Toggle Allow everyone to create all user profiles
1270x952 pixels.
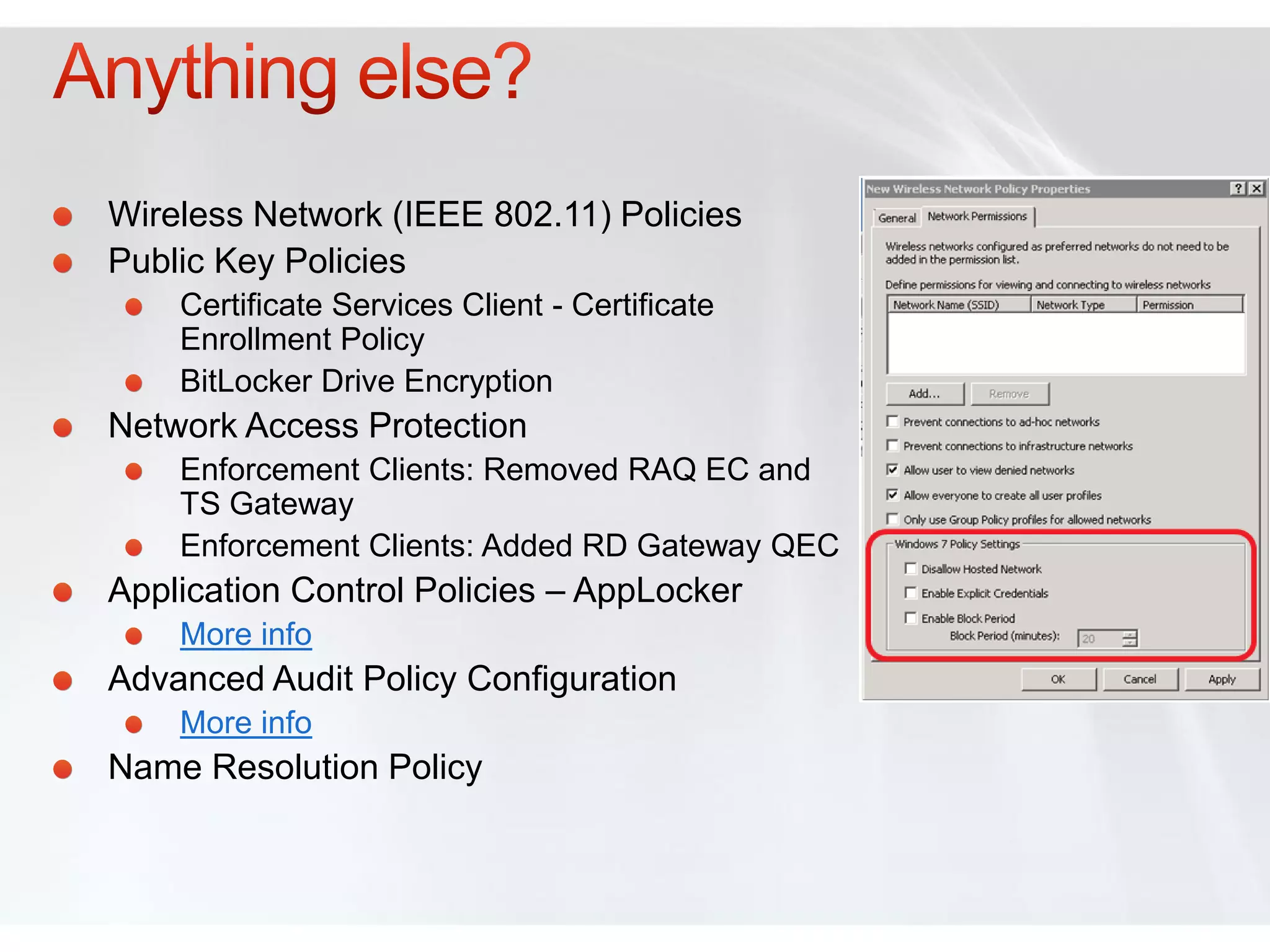[892, 495]
